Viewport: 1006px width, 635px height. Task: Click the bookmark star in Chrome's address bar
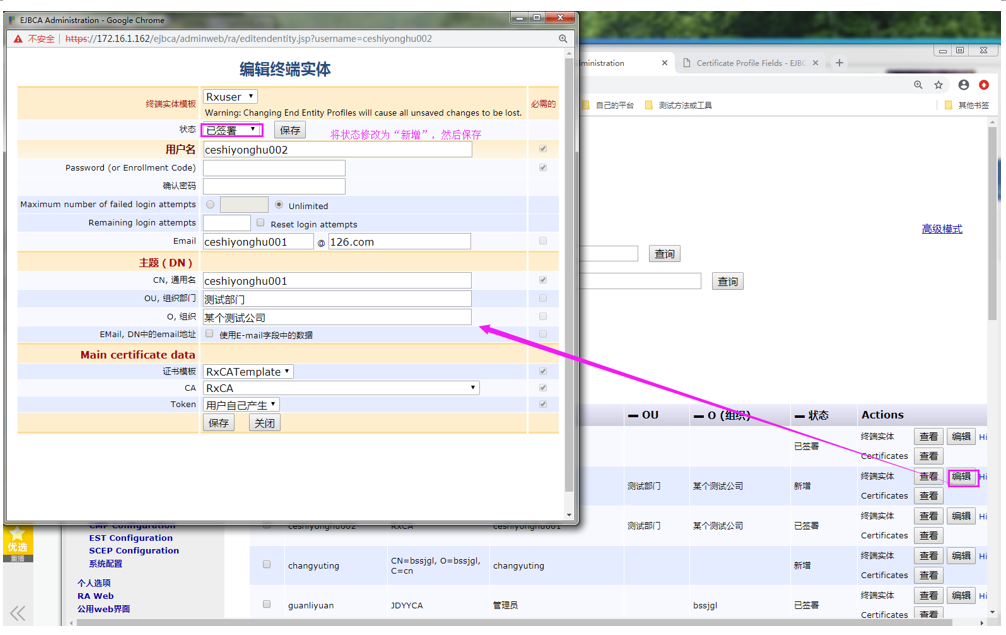pos(938,85)
